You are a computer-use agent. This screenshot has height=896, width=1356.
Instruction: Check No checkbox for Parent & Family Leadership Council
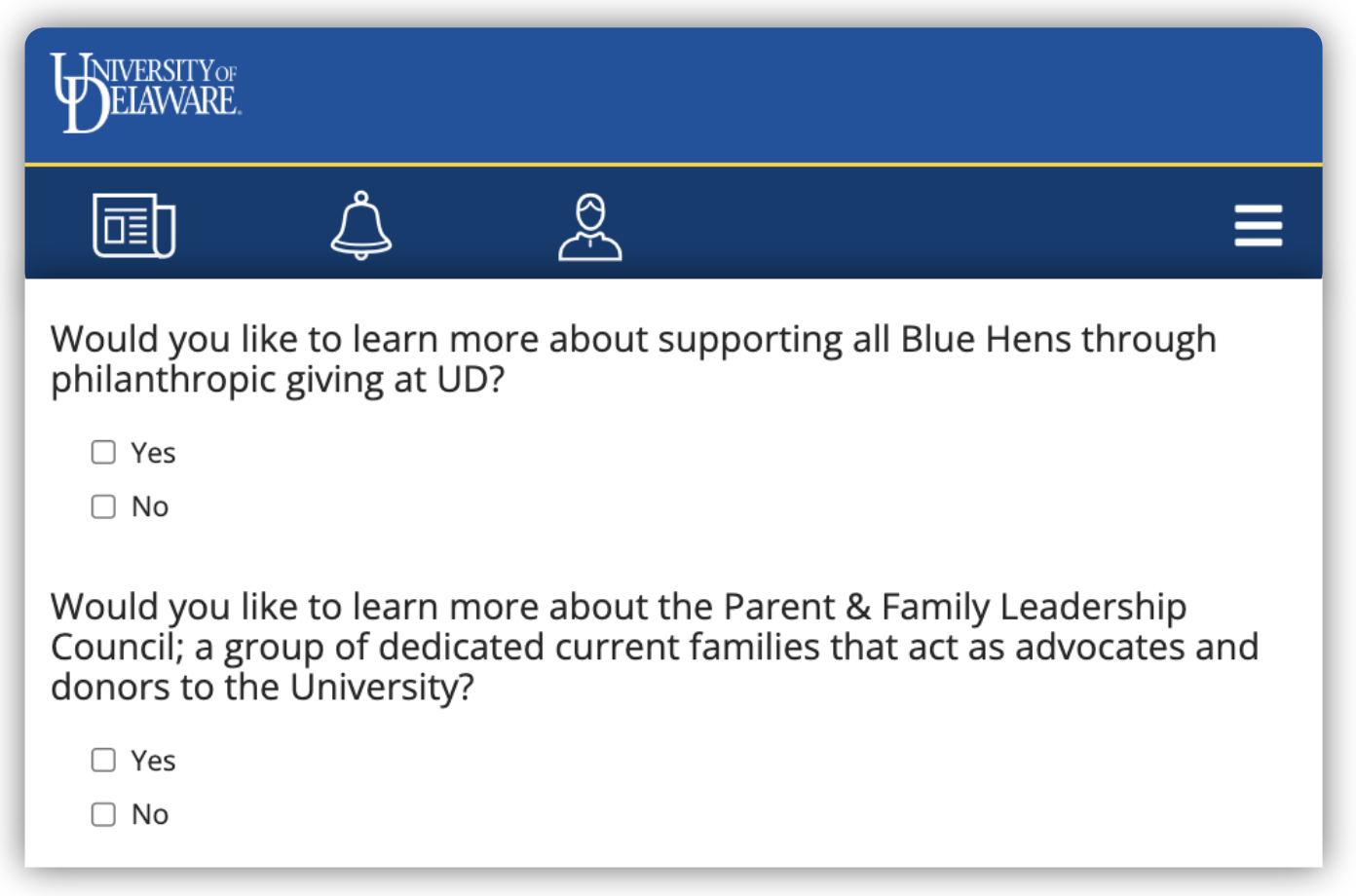click(x=103, y=814)
